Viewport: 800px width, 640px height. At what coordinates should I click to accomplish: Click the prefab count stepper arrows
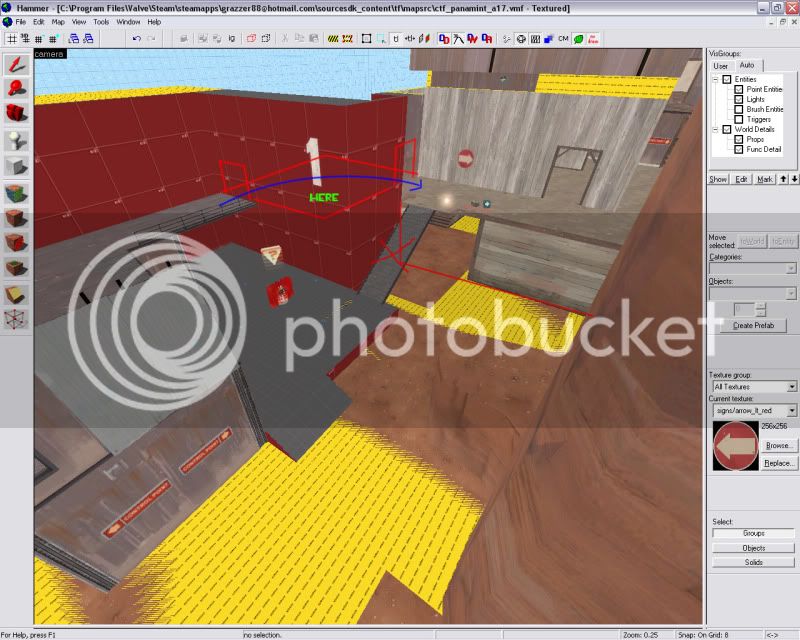pos(761,309)
